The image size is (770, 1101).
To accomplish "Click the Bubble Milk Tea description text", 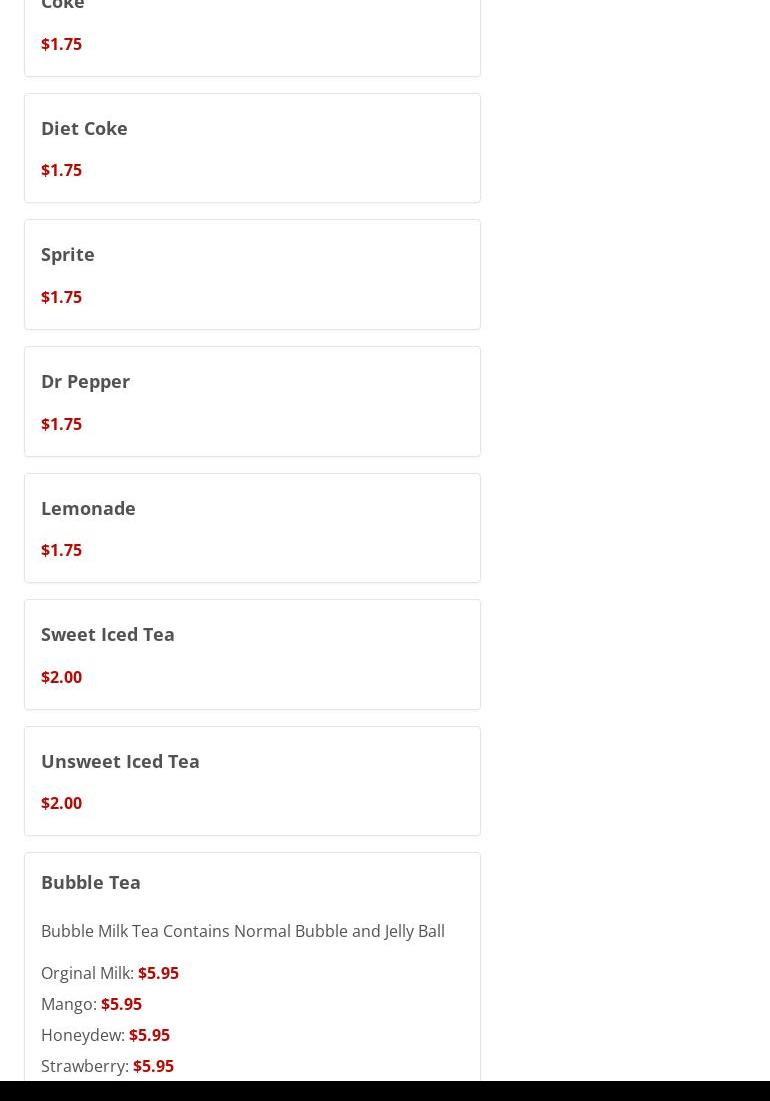I will click(243, 931).
